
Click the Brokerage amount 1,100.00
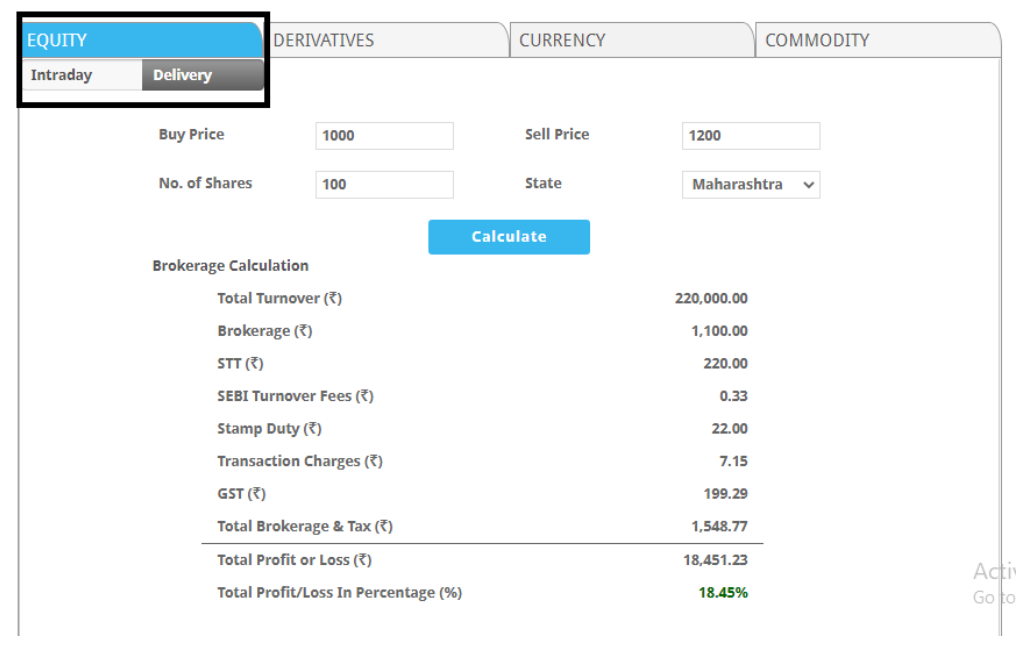click(x=718, y=331)
